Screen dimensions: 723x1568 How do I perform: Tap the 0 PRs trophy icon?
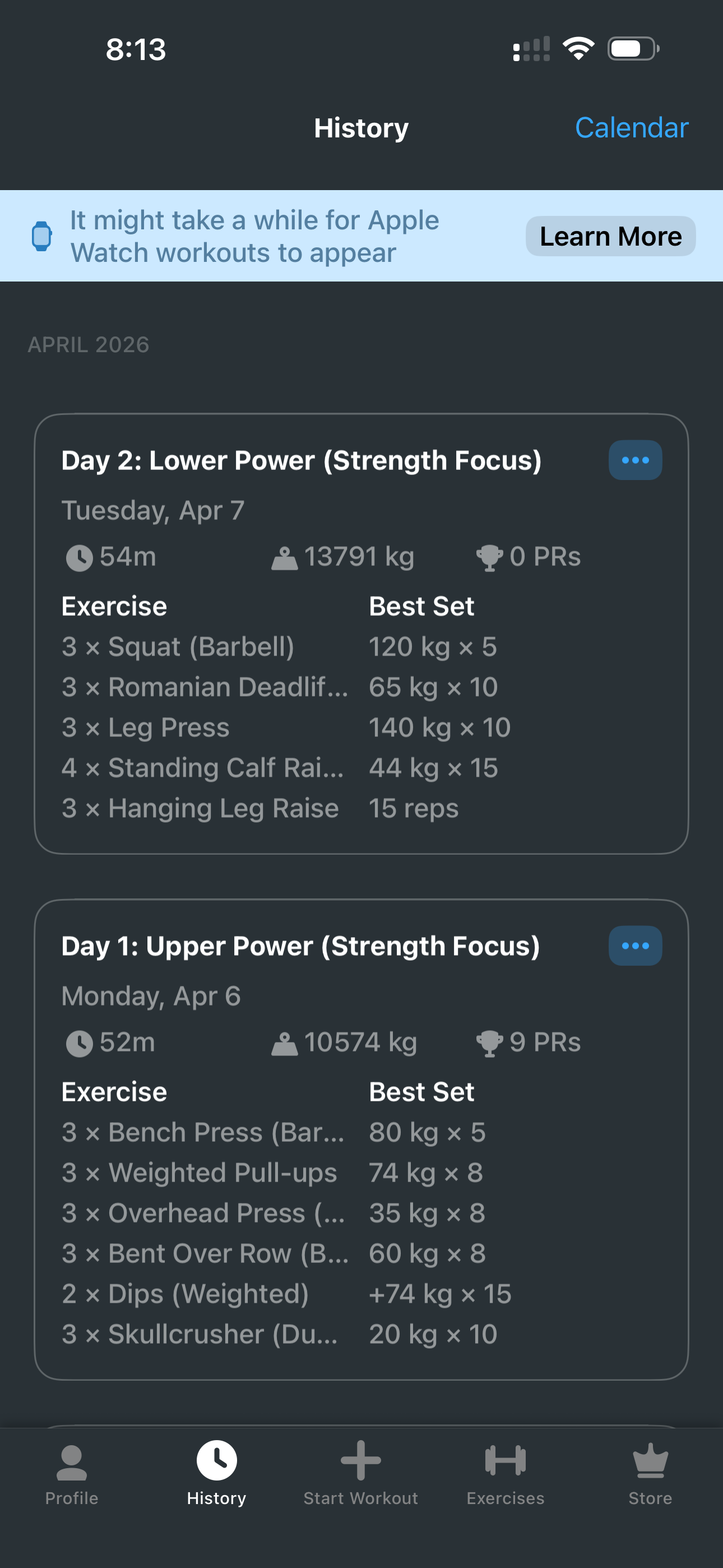coord(489,557)
